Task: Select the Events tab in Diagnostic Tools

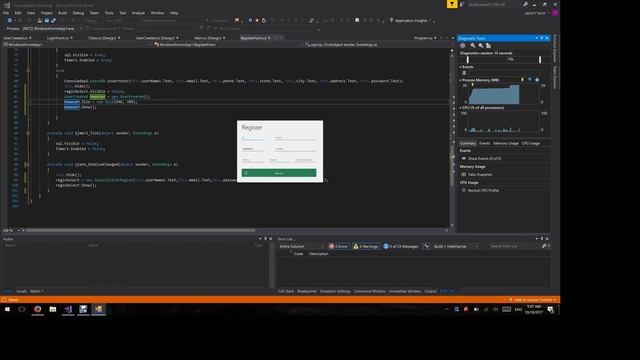Action: tap(484, 143)
